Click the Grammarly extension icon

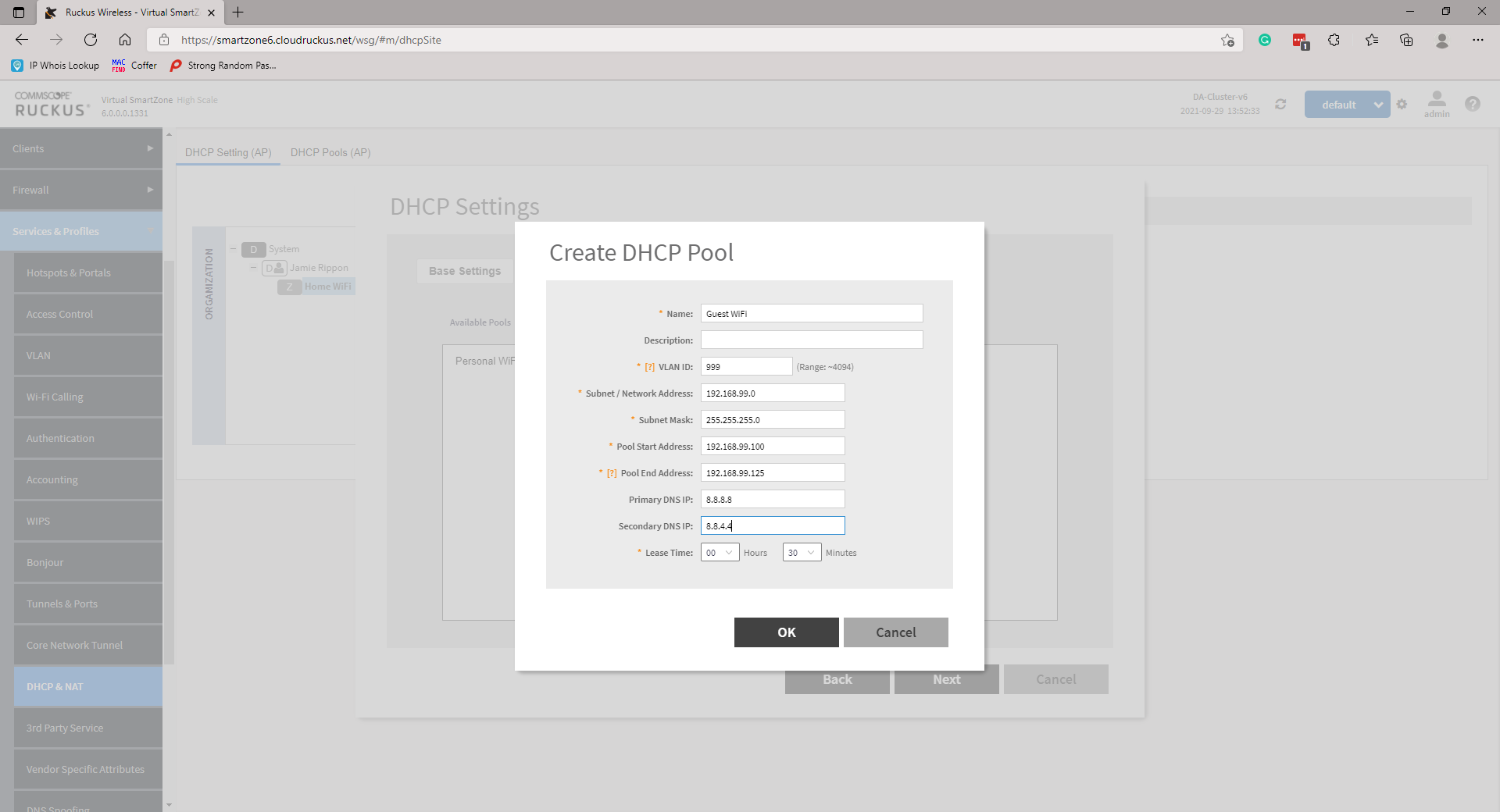[1264, 40]
